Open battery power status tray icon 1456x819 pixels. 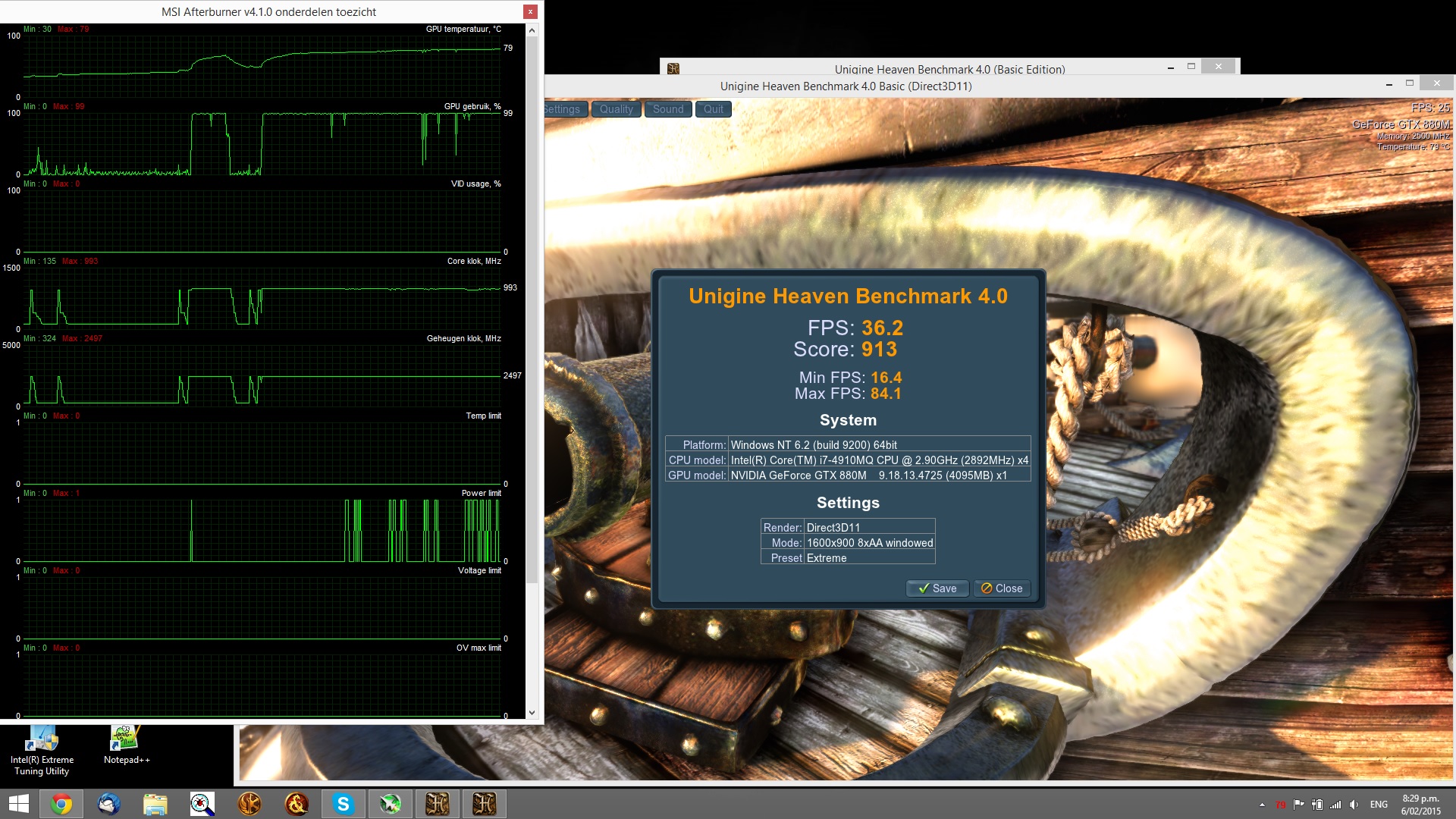pos(1317,805)
